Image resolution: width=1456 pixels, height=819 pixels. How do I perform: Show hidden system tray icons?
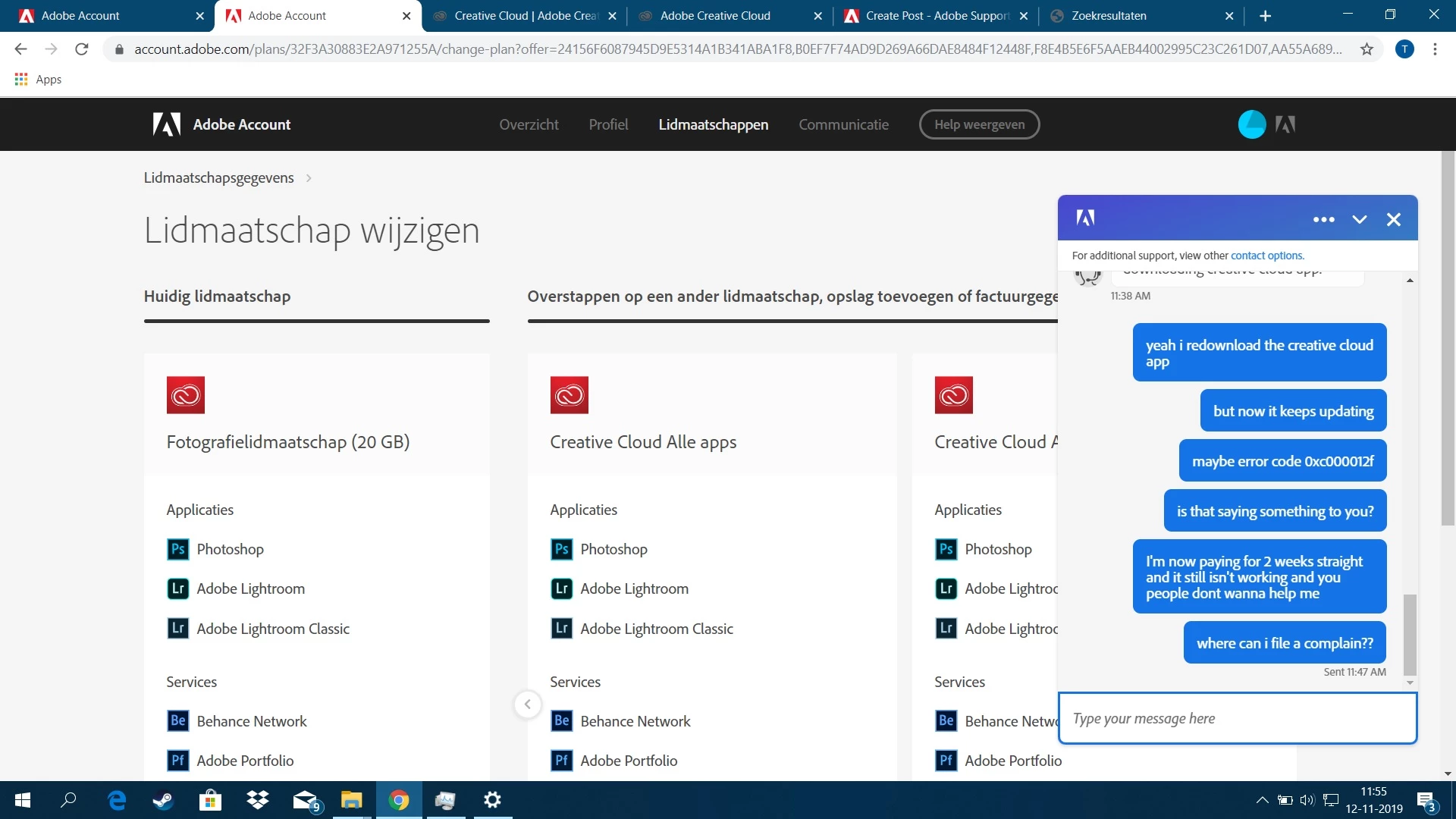pos(1262,800)
